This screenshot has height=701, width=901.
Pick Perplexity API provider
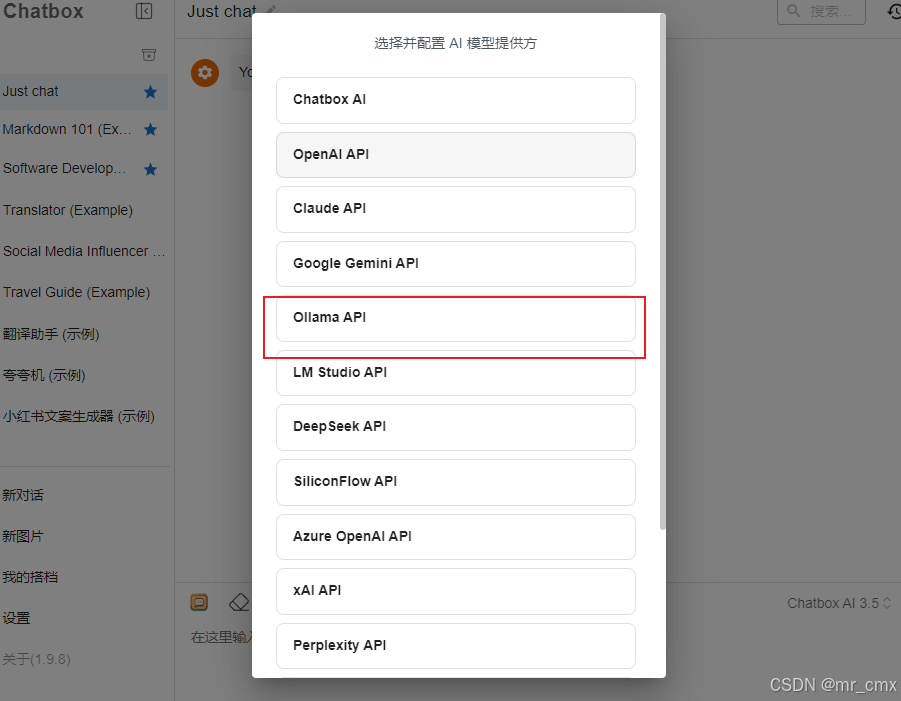point(456,646)
